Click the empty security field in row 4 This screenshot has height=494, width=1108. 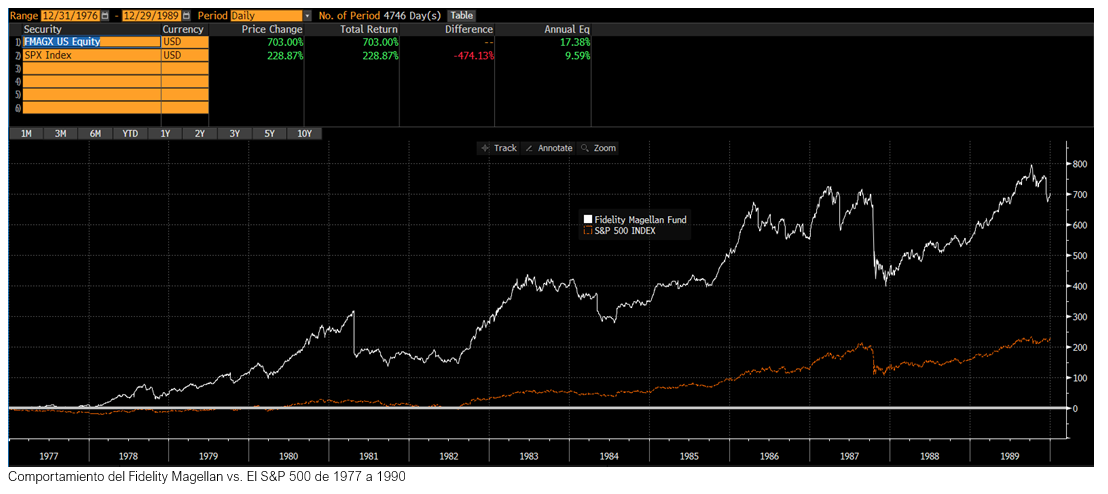(x=91, y=81)
